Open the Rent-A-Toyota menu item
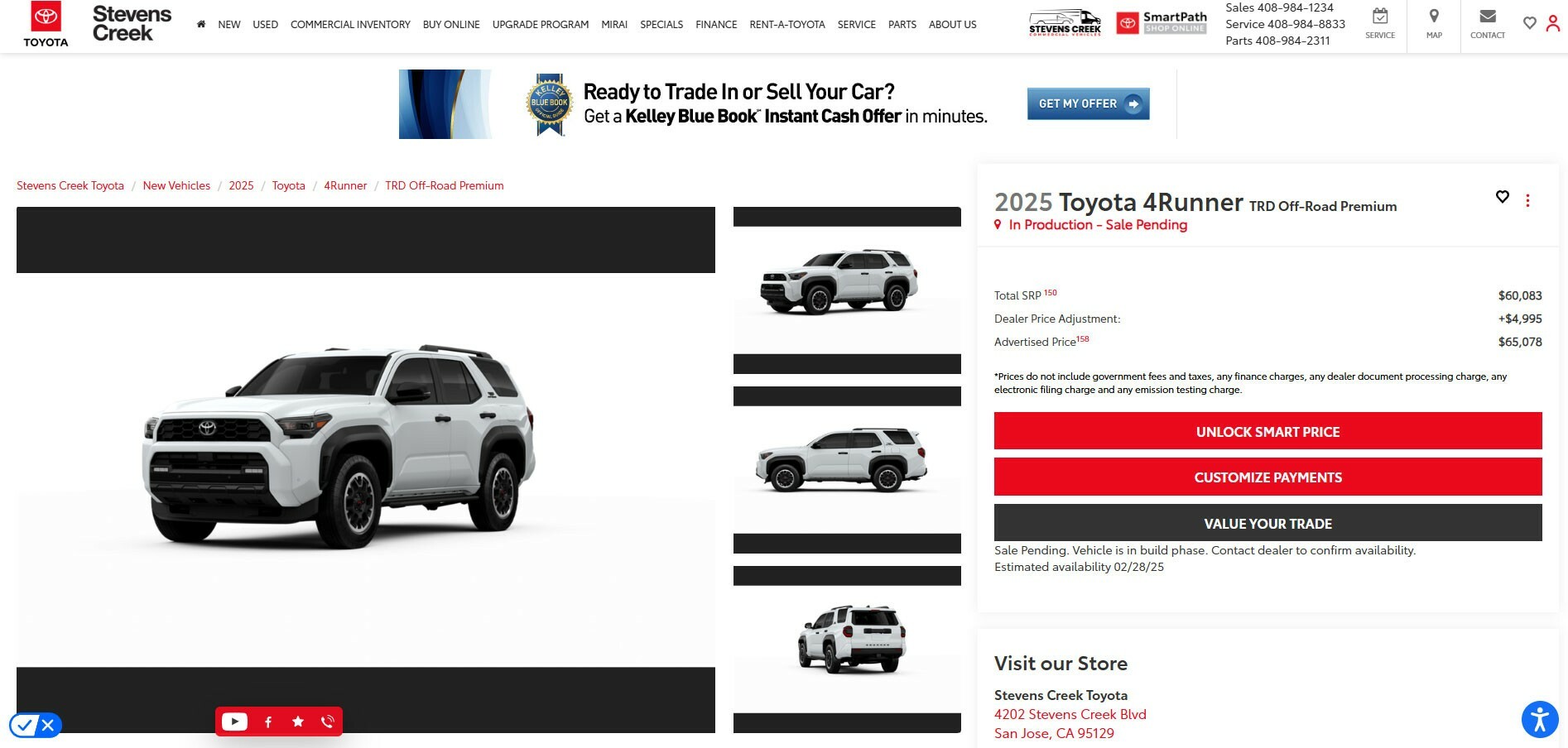The width and height of the screenshot is (1568, 748). tap(787, 25)
